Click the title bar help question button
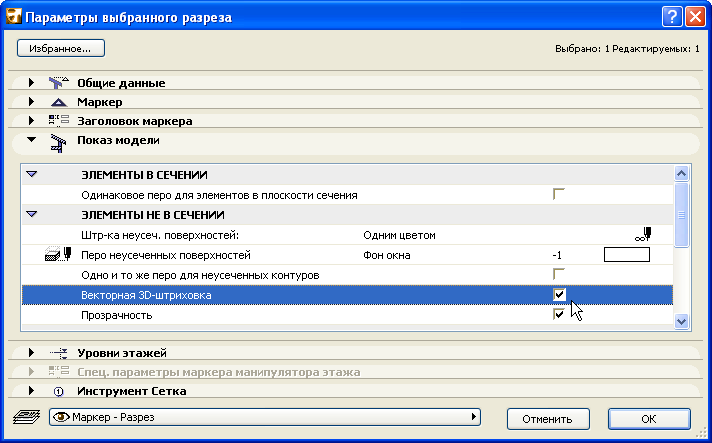The image size is (712, 443). (x=672, y=17)
